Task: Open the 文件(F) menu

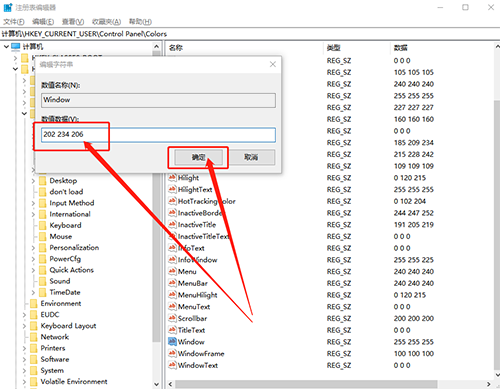Action: [14, 22]
